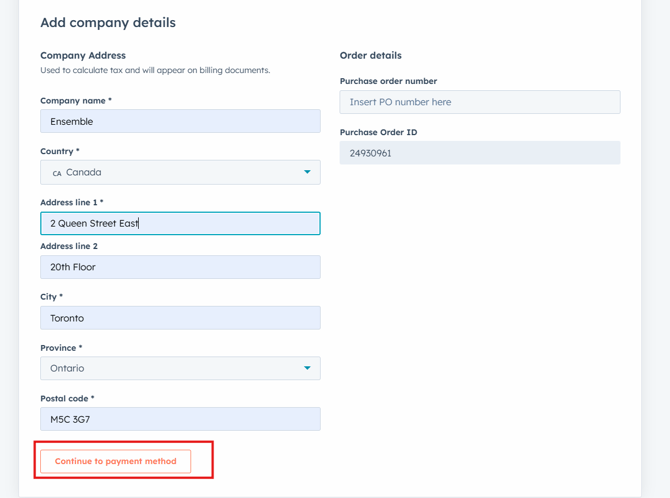This screenshot has height=498, width=670.
Task: Click the Address line 1 input
Action: pos(180,223)
